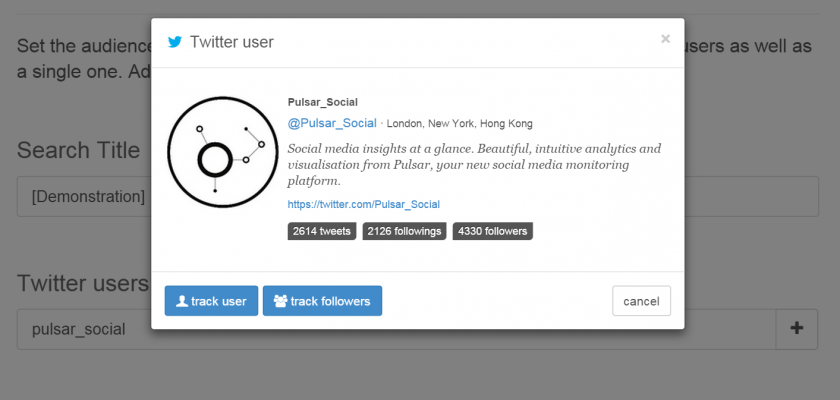
Task: Click the bold Pulsar_Social display name
Action: (x=322, y=102)
